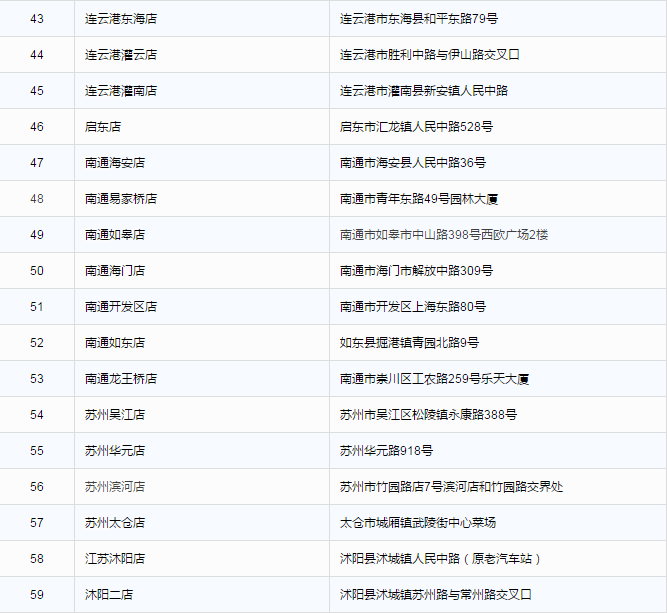This screenshot has height=613, width=667.
Task: Select address 苏州市吴江区松陵镇永康路388号
Action: pyautogui.click(x=428, y=415)
